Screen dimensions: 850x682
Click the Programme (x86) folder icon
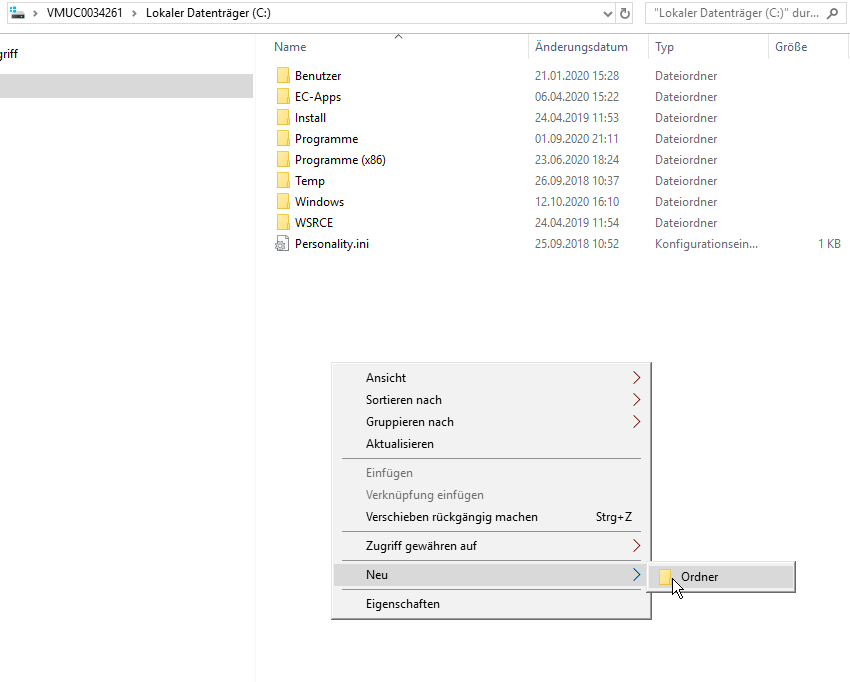[x=283, y=159]
